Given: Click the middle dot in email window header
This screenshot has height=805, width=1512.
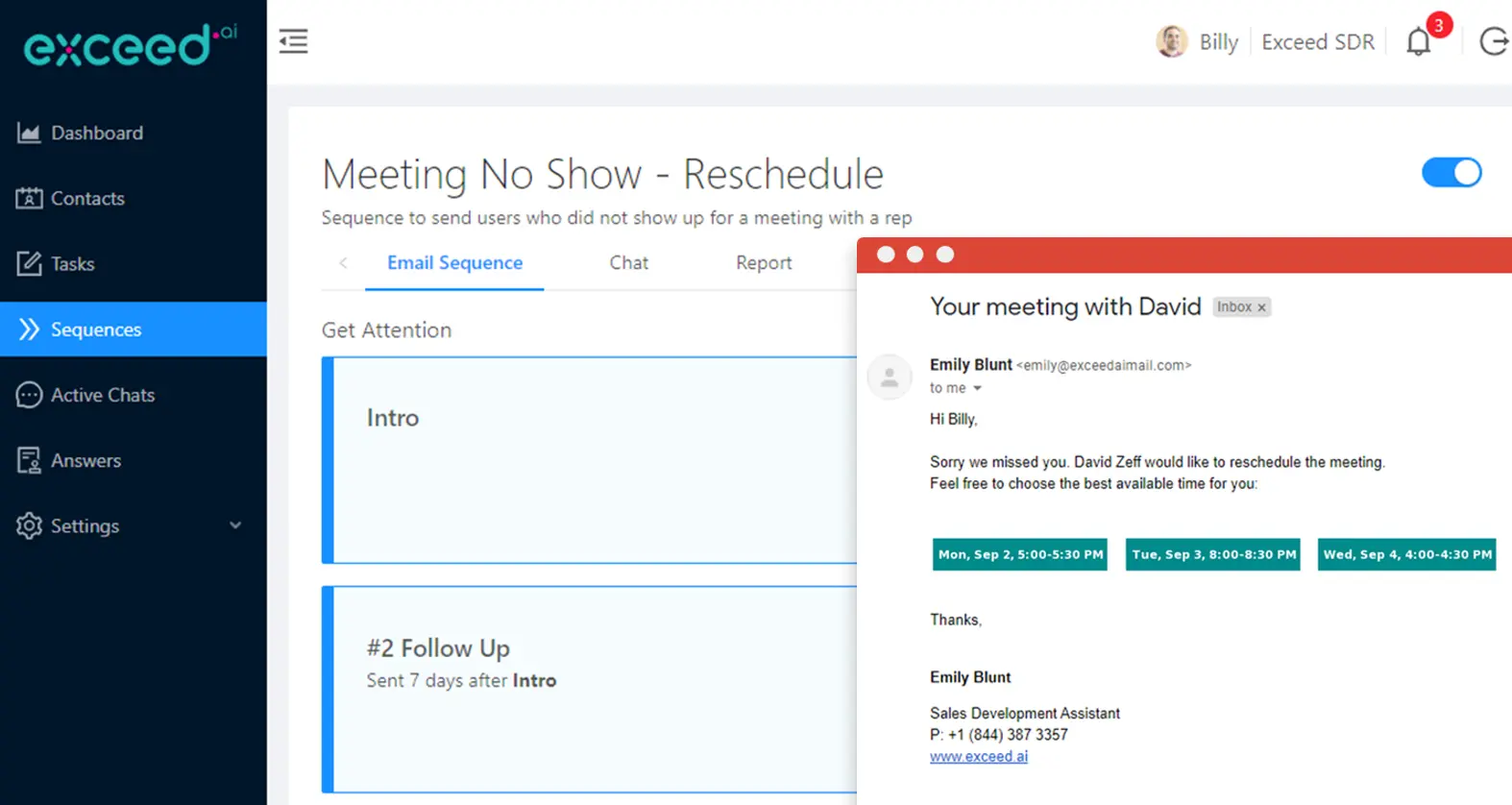Looking at the screenshot, I should pos(915,255).
